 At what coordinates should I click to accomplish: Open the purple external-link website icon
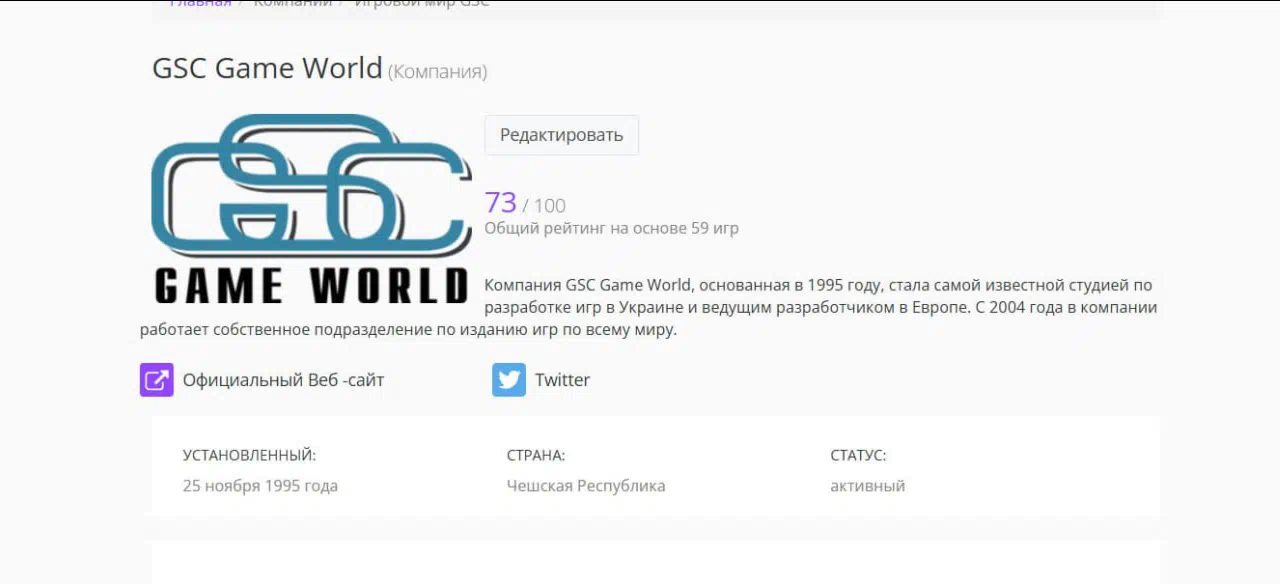[157, 380]
